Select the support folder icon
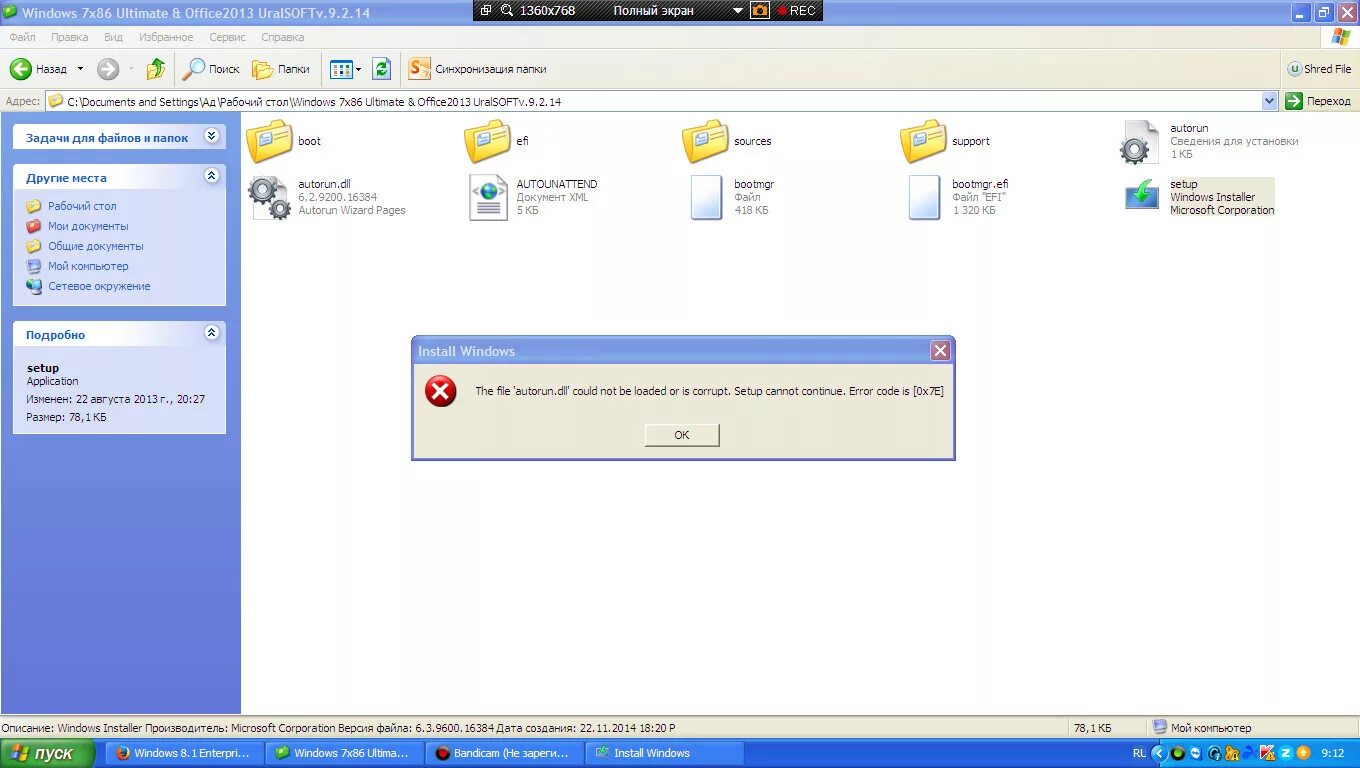 pyautogui.click(x=923, y=141)
